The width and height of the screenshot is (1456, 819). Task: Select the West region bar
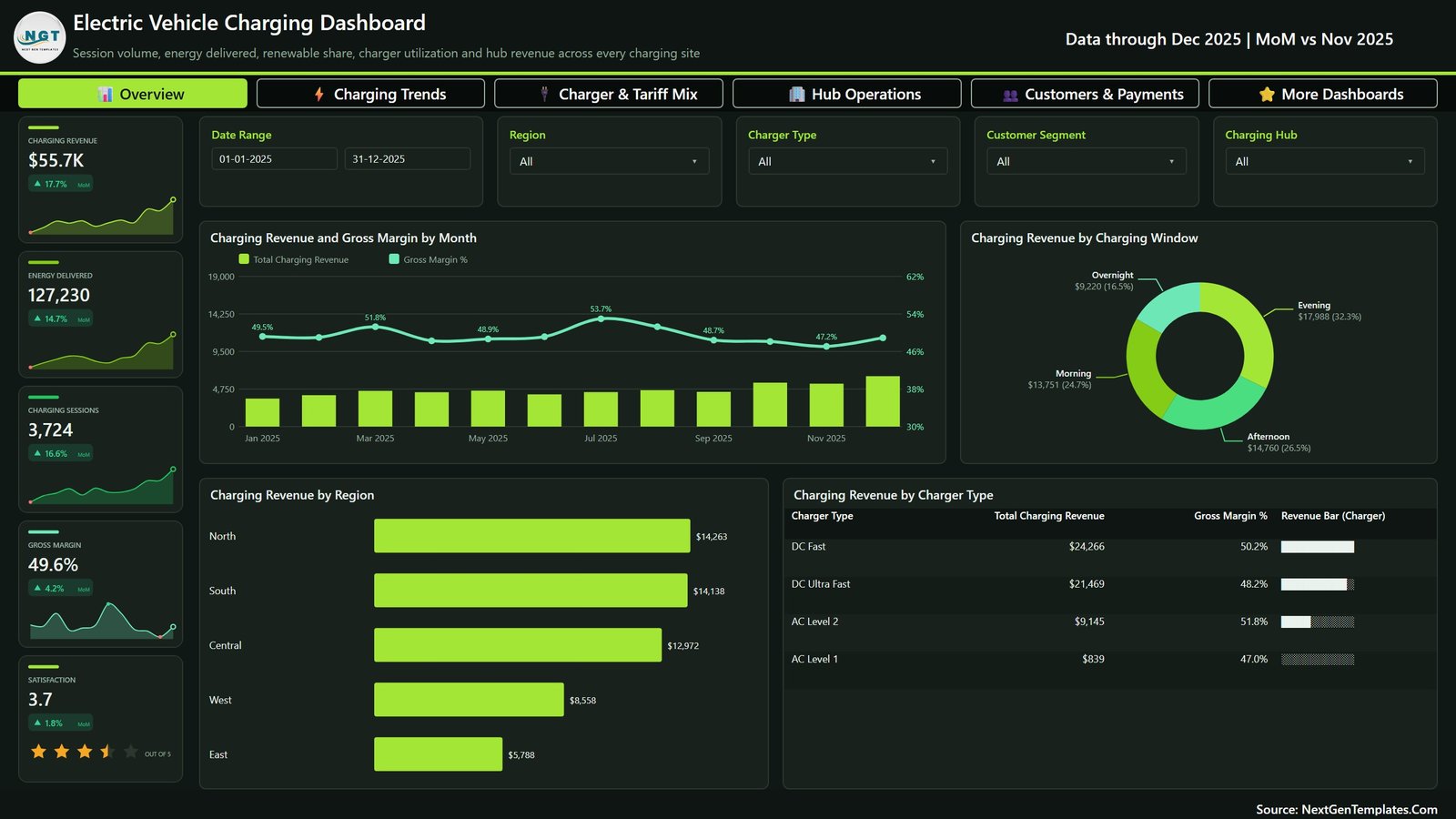[x=469, y=700]
